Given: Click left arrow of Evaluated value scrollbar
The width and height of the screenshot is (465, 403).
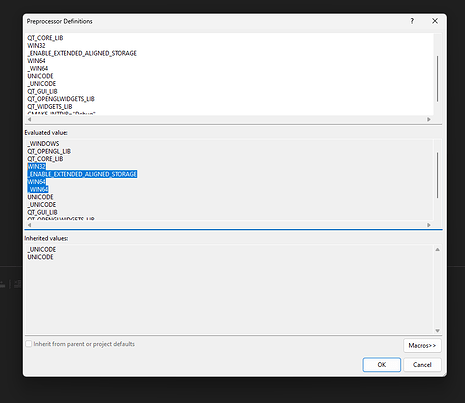Looking at the screenshot, I should coord(29,225).
